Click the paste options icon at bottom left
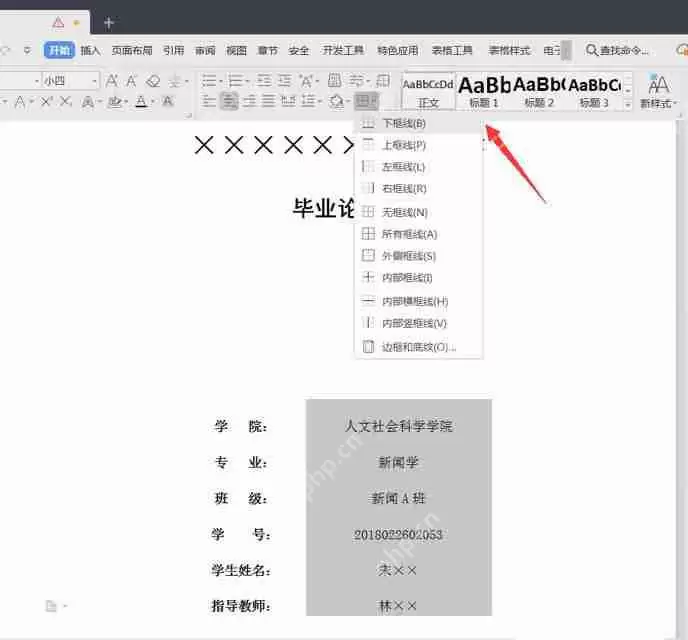The width and height of the screenshot is (688, 640). pyautogui.click(x=51, y=606)
